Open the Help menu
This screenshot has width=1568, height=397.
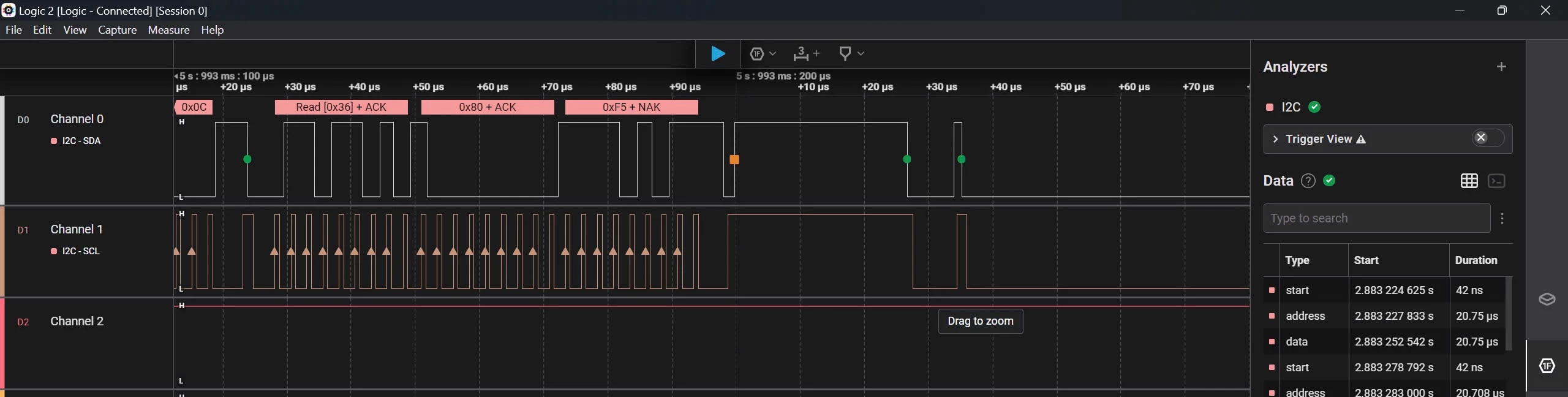[x=213, y=30]
